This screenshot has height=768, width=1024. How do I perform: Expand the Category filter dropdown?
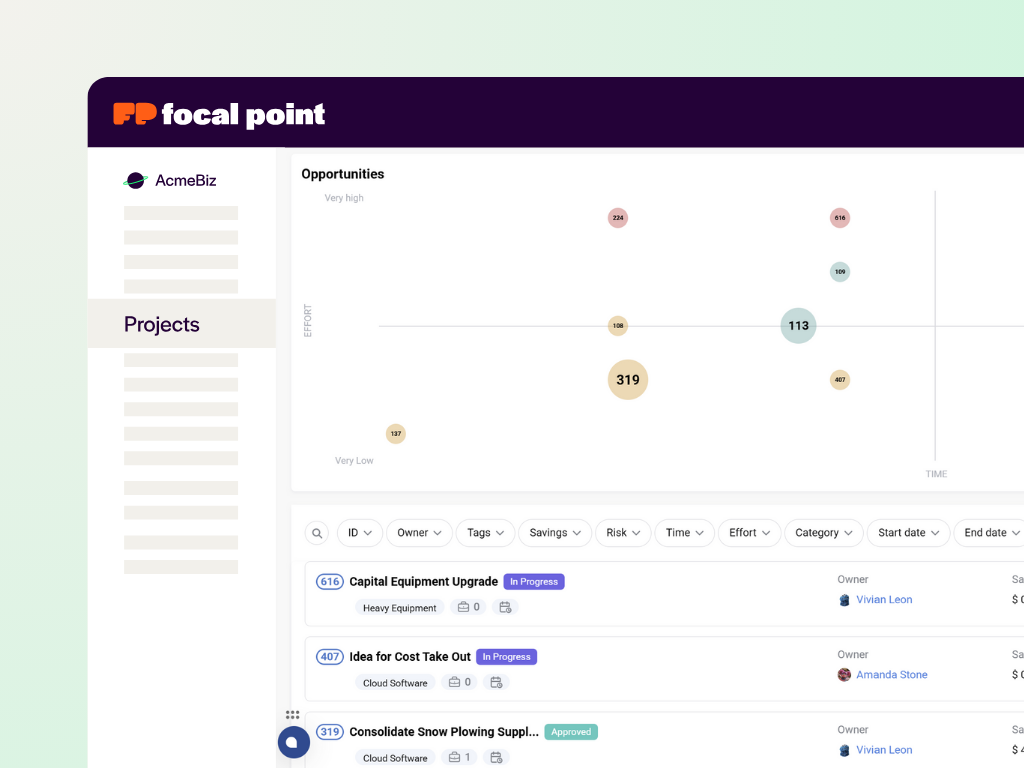tap(823, 533)
